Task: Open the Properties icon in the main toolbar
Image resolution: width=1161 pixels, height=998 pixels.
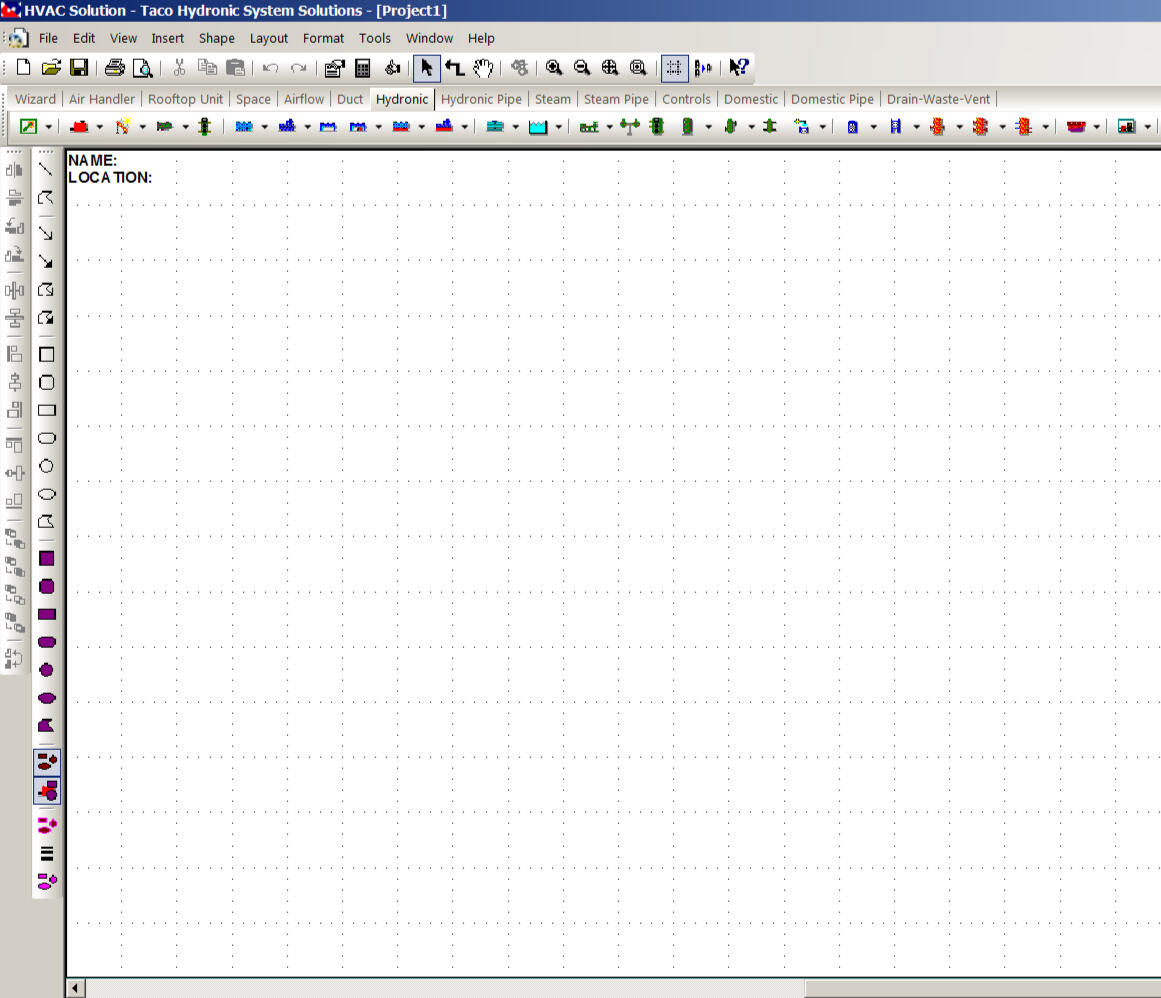Action: [x=335, y=68]
